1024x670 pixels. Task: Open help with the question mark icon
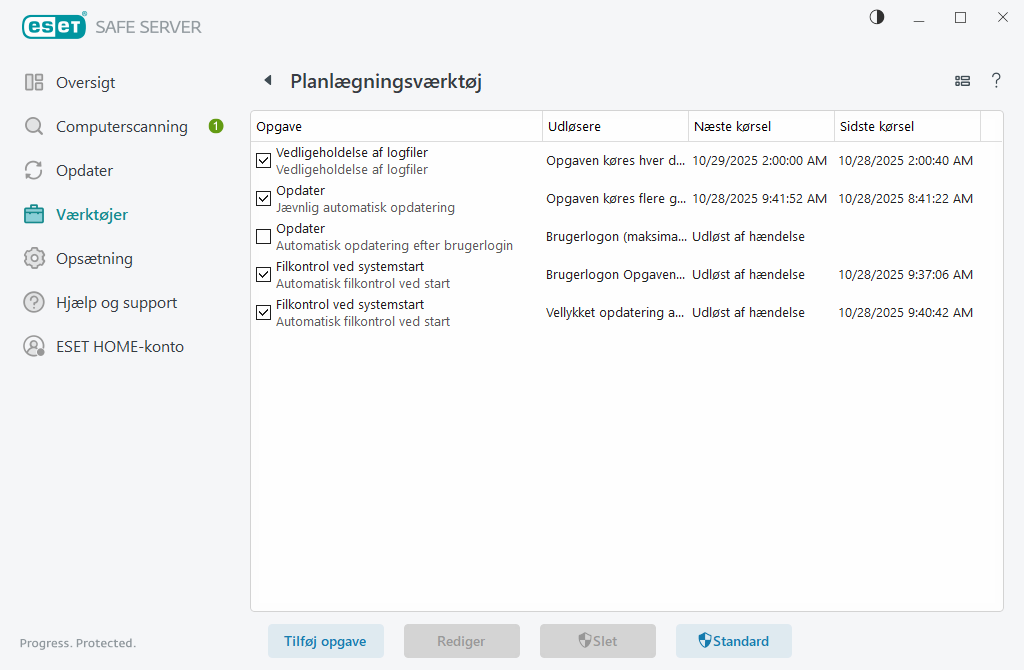[x=996, y=81]
